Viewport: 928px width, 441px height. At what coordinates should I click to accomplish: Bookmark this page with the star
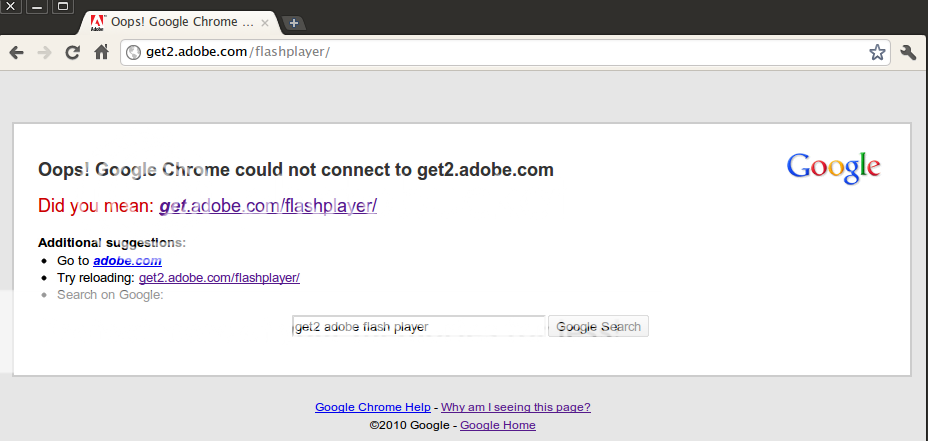click(877, 53)
